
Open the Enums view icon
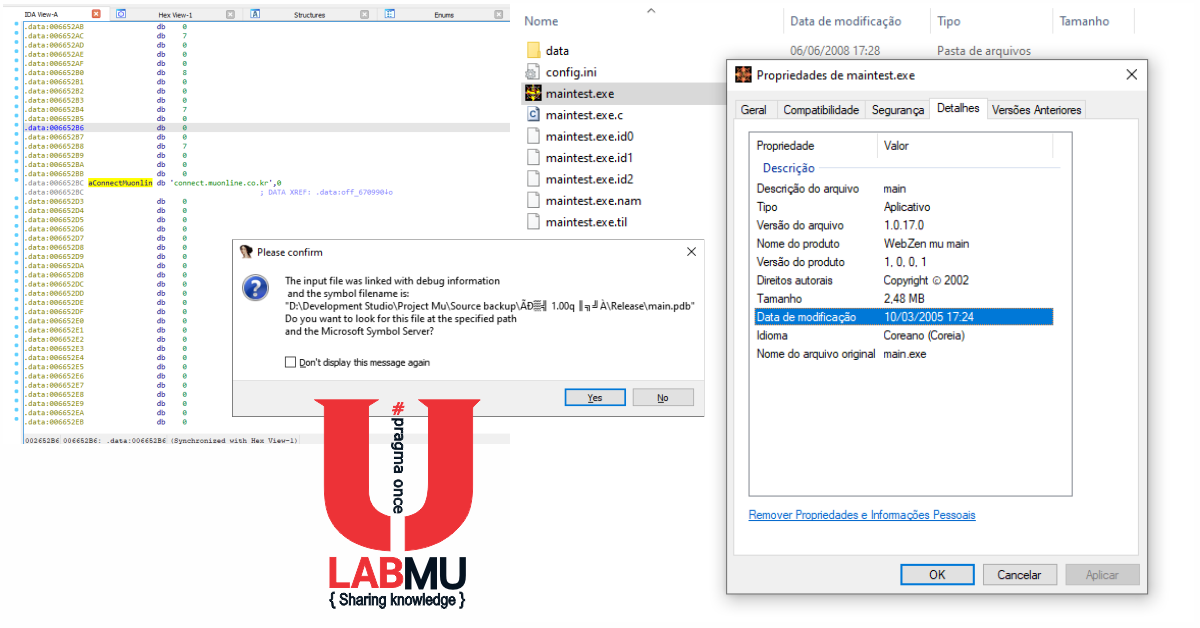coord(392,13)
